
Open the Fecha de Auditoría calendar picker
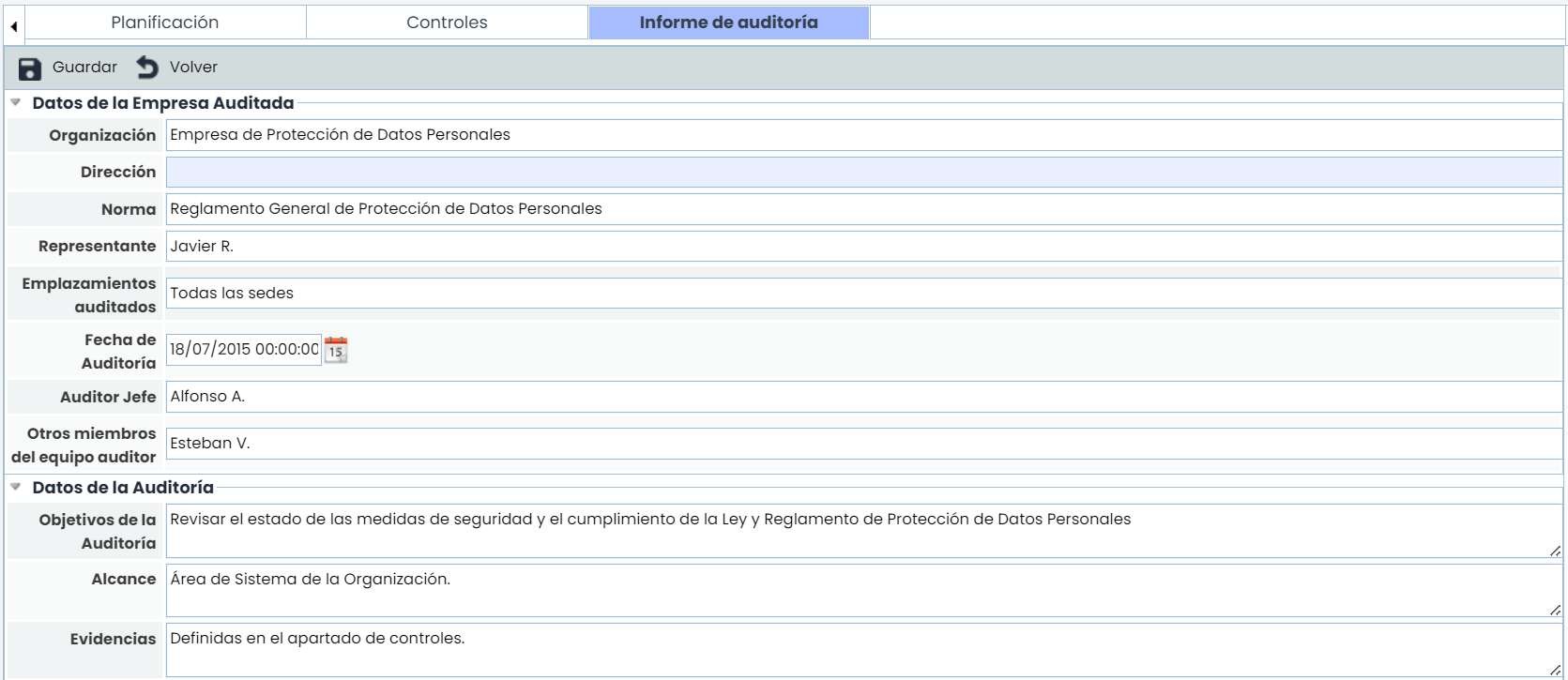coord(336,350)
